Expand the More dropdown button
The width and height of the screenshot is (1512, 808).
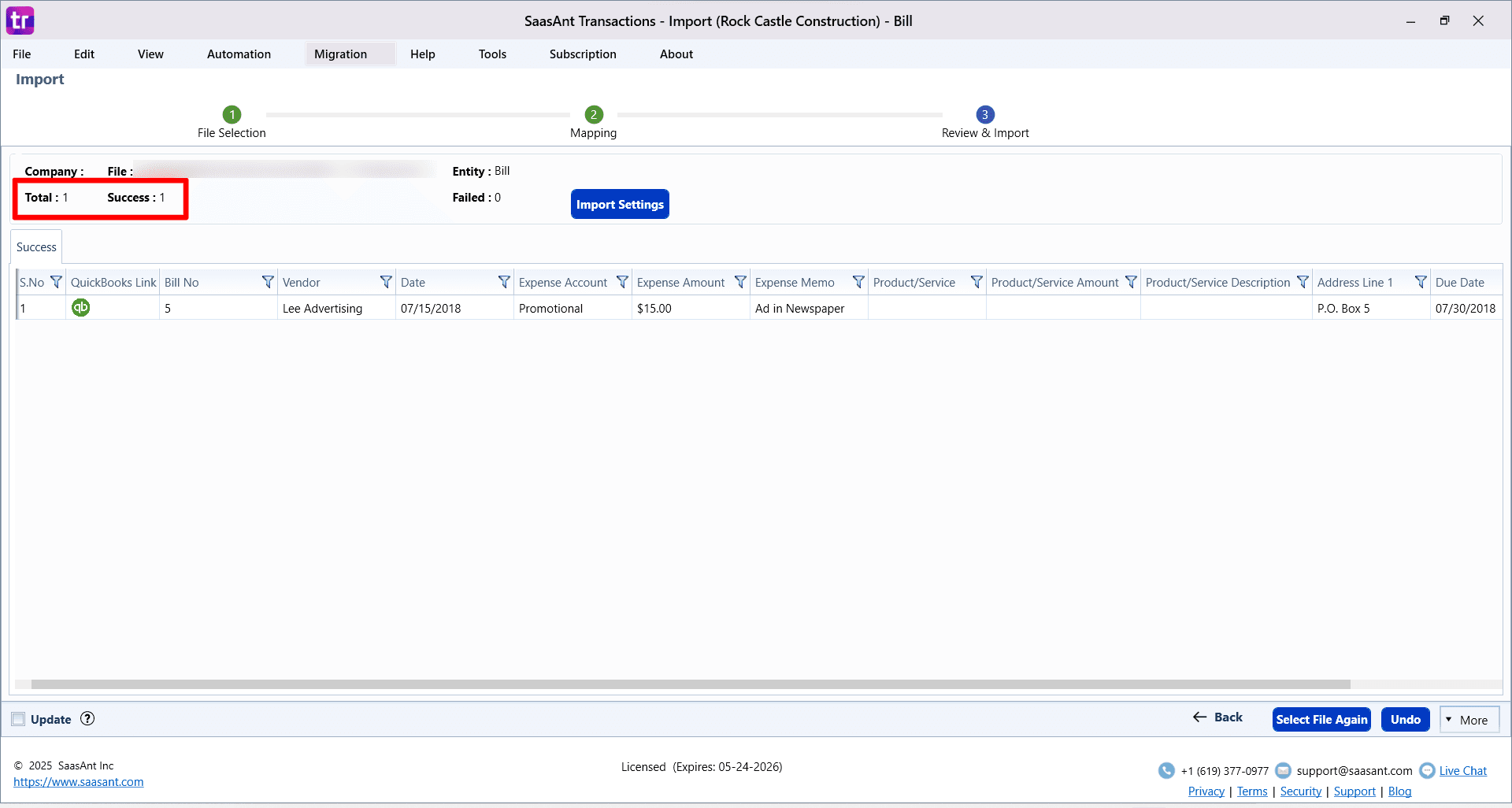[x=1469, y=720]
